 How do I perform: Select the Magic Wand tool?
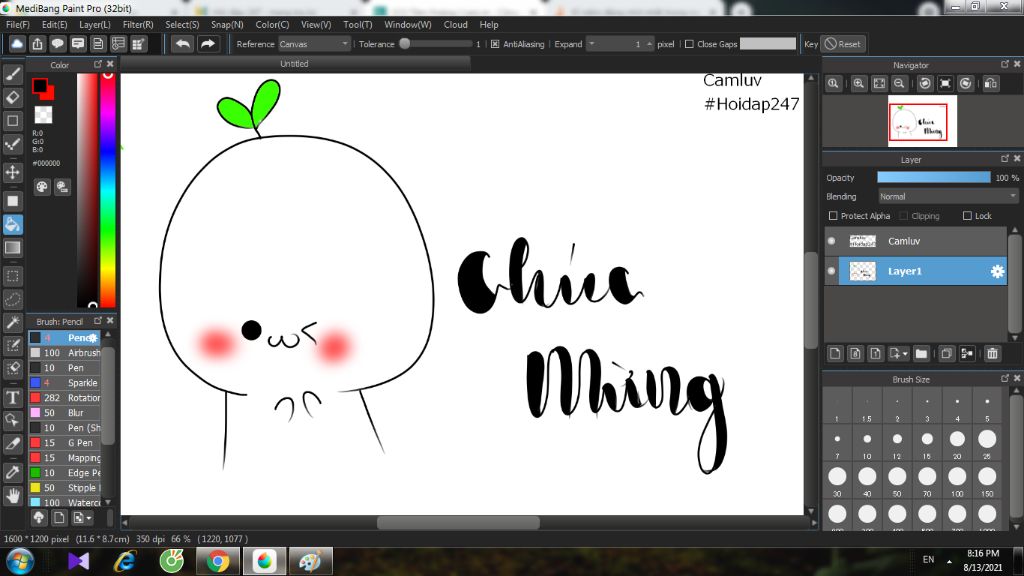coord(12,323)
